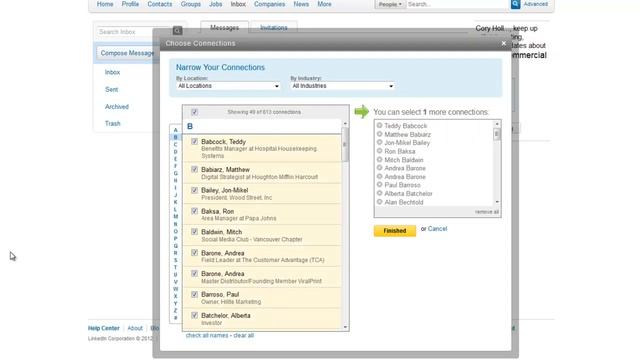Jump to letter C in alphabet index

tap(176, 144)
